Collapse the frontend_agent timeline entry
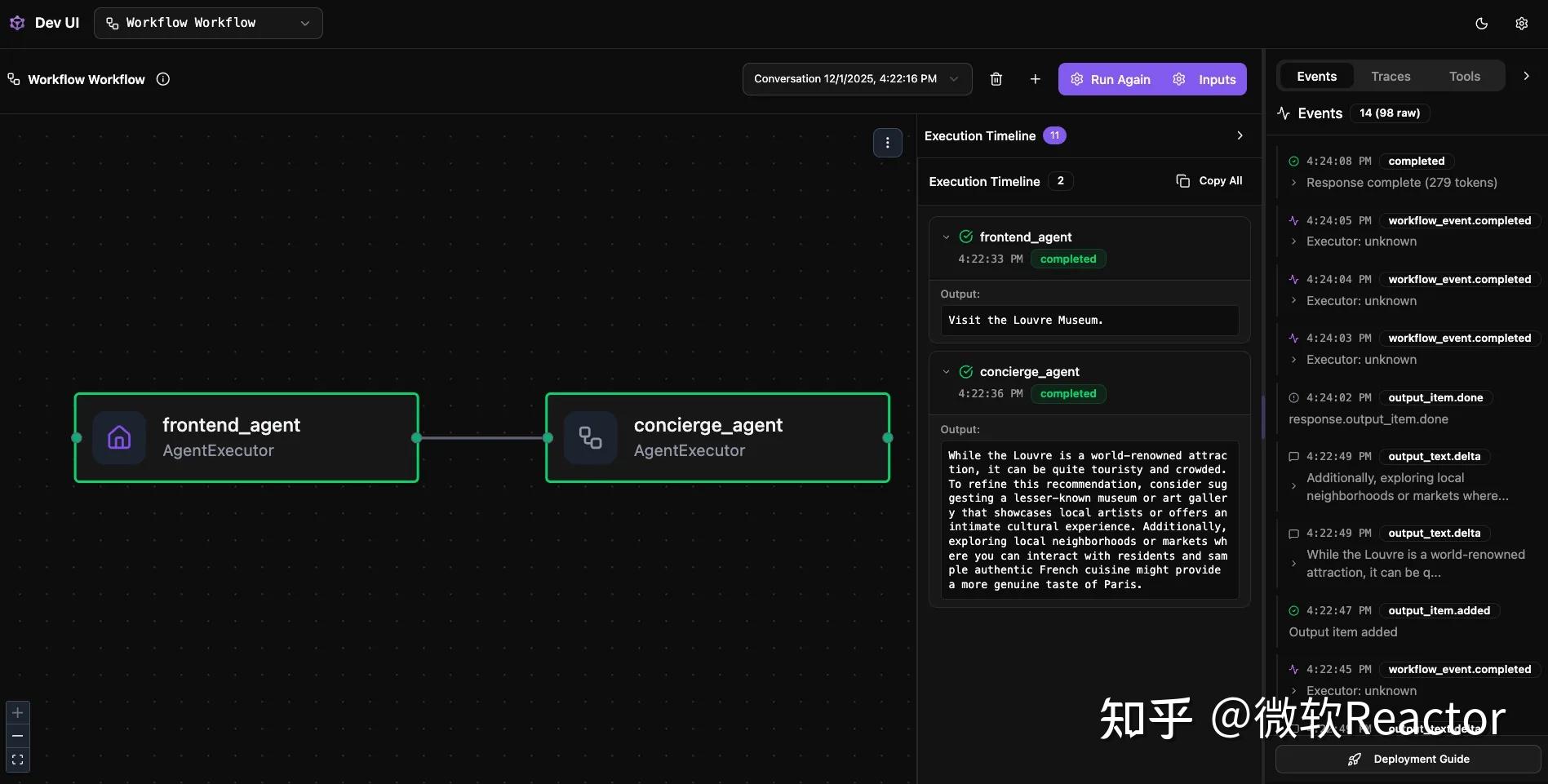1548x784 pixels. tap(946, 237)
